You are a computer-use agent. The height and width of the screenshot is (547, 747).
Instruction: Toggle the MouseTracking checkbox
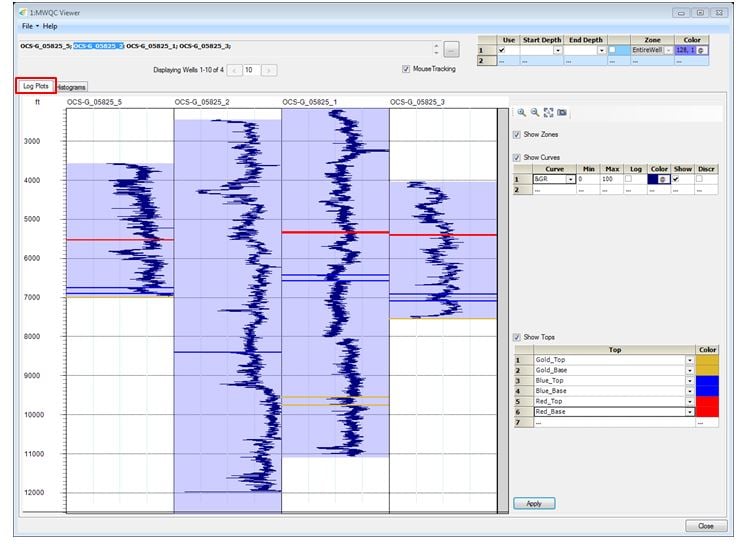click(x=406, y=69)
